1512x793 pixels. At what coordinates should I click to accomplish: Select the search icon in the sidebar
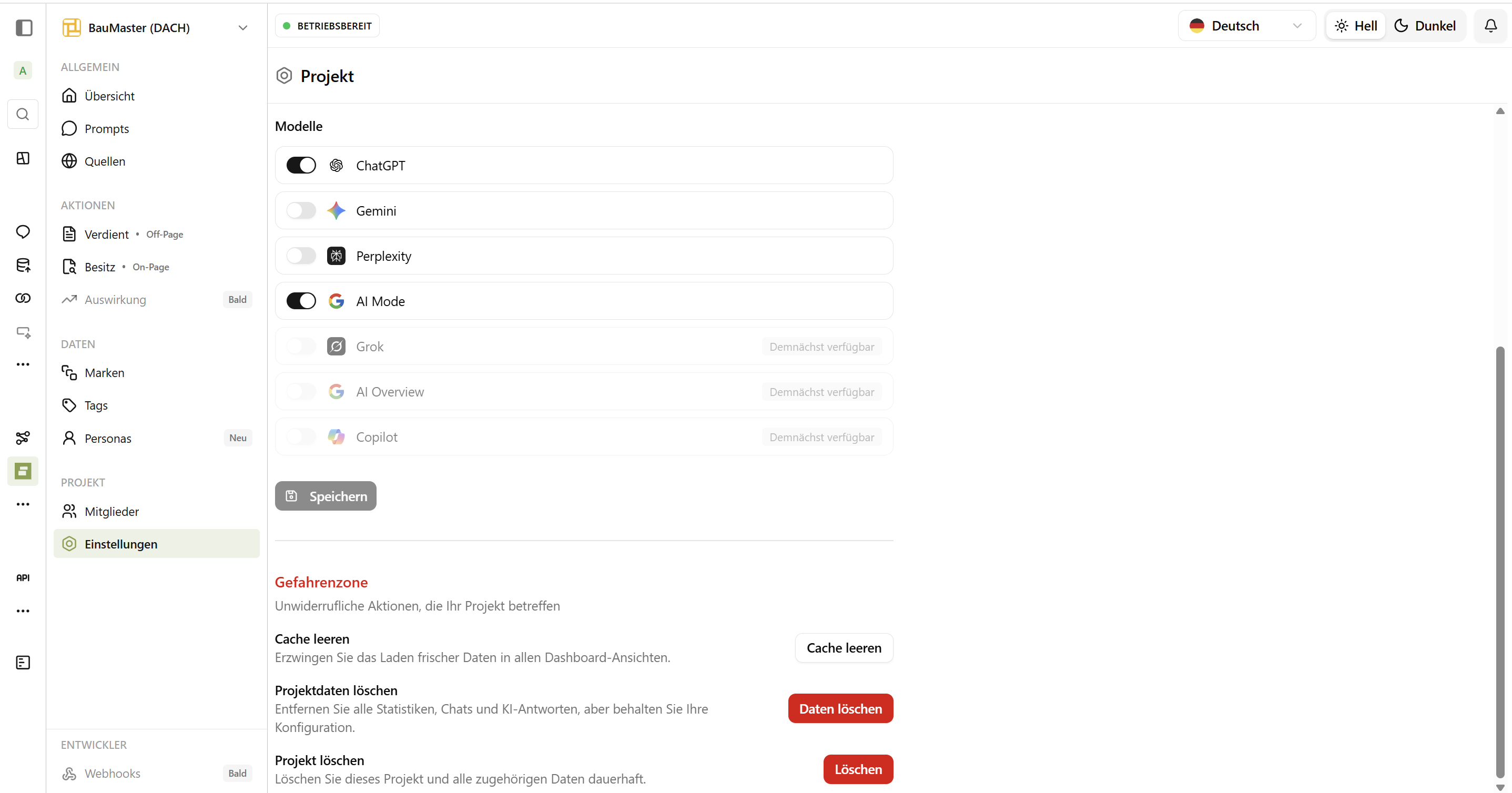[23, 115]
